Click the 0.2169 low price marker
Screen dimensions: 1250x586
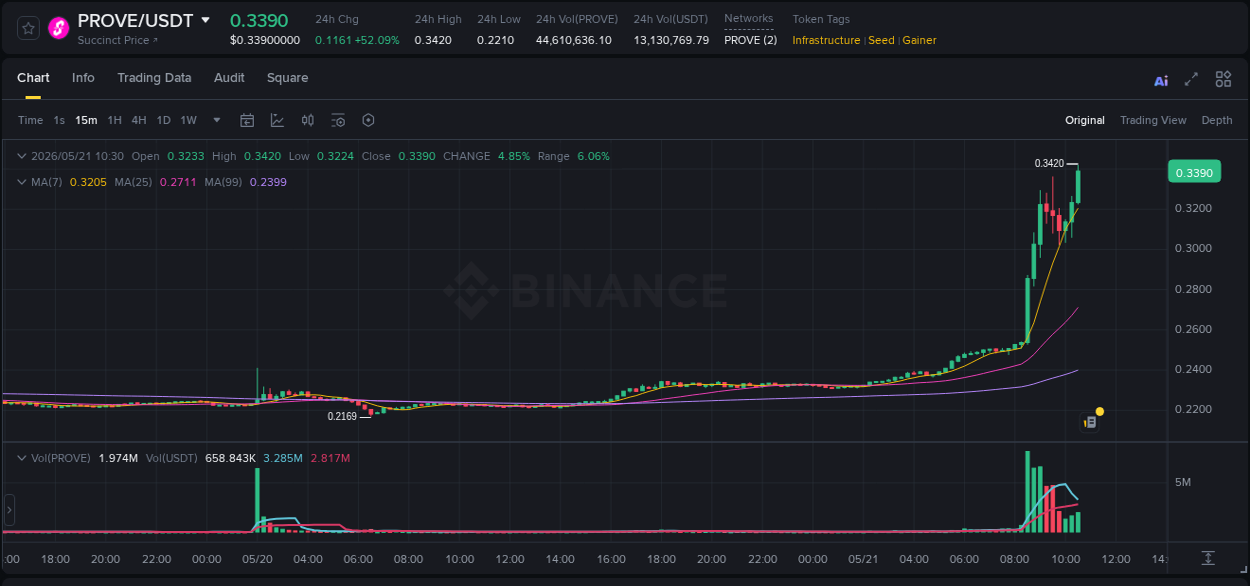point(342,415)
